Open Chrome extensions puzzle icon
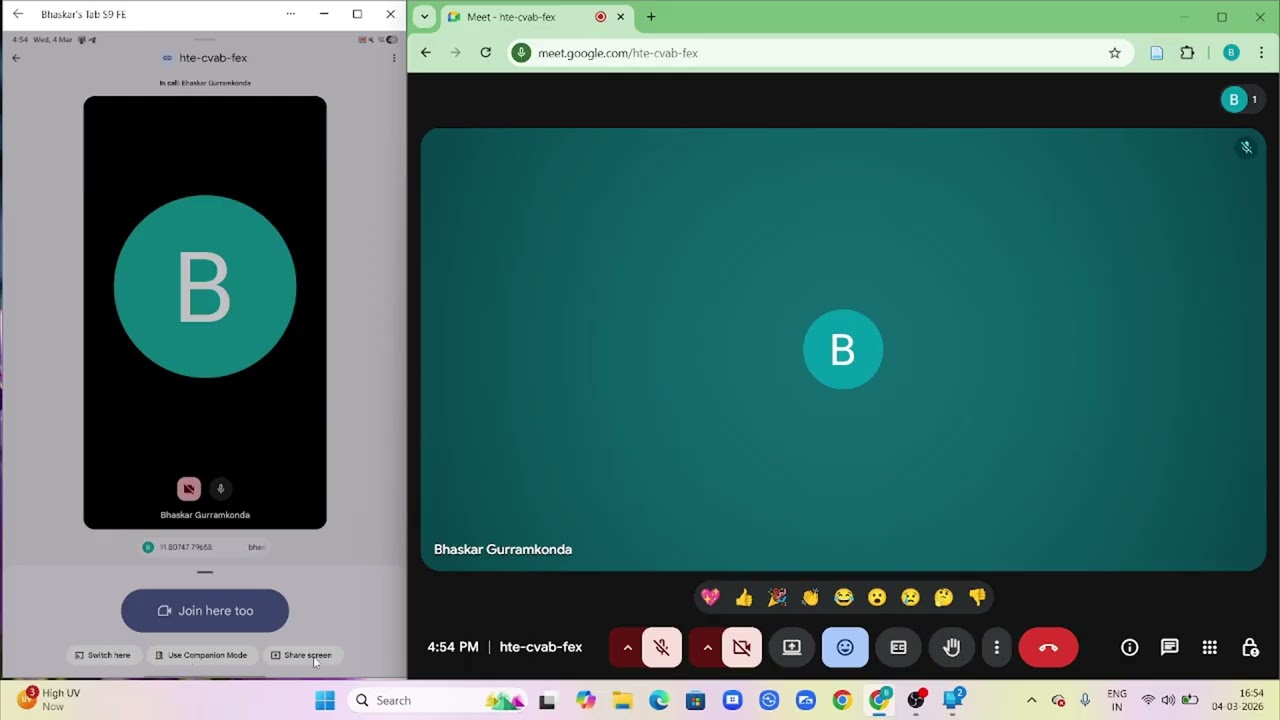This screenshot has width=1280, height=720. tap(1187, 53)
